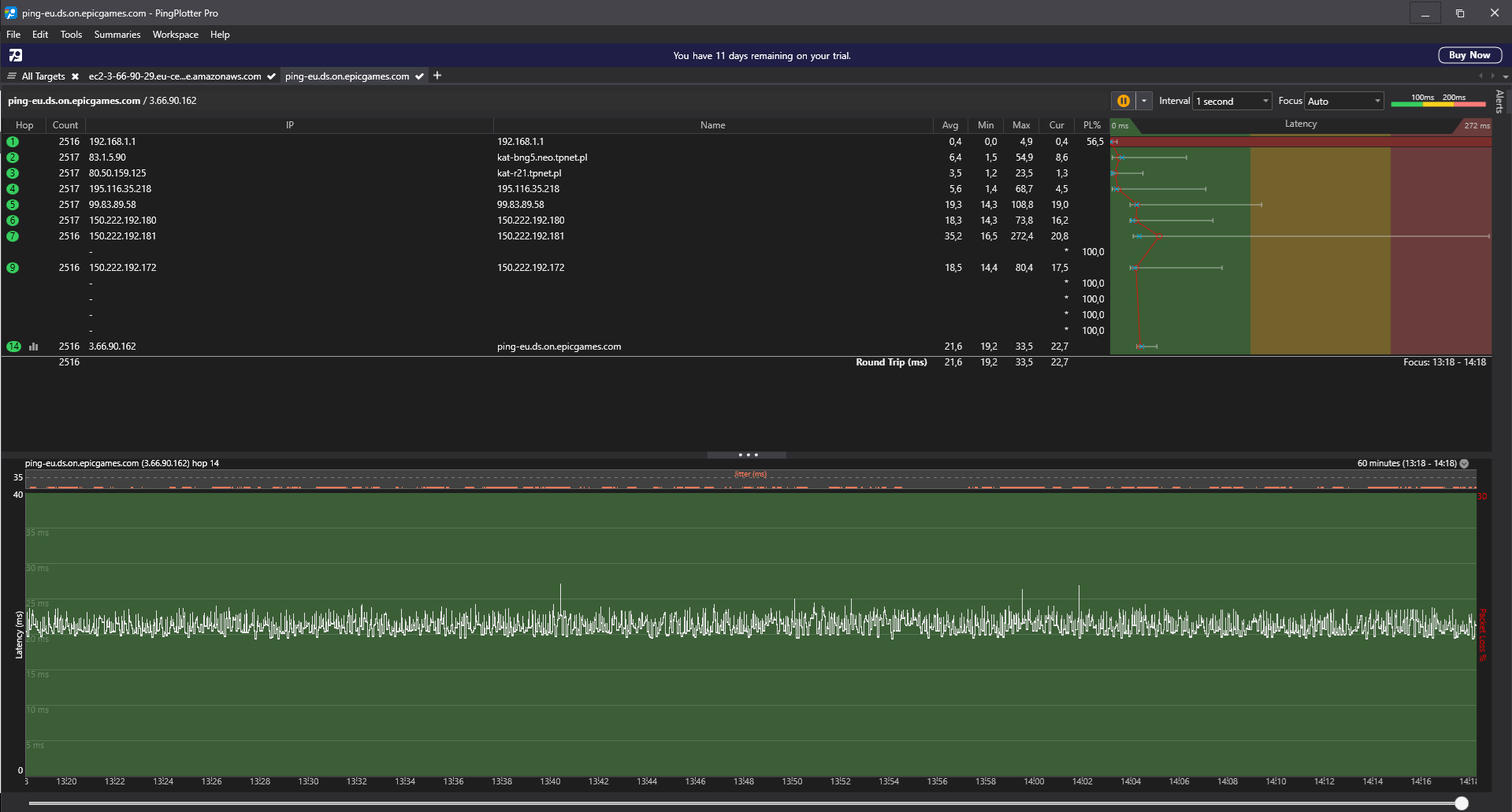Open the Interval dropdown showing 1 second
The width and height of the screenshot is (1512, 812).
[x=1232, y=101]
